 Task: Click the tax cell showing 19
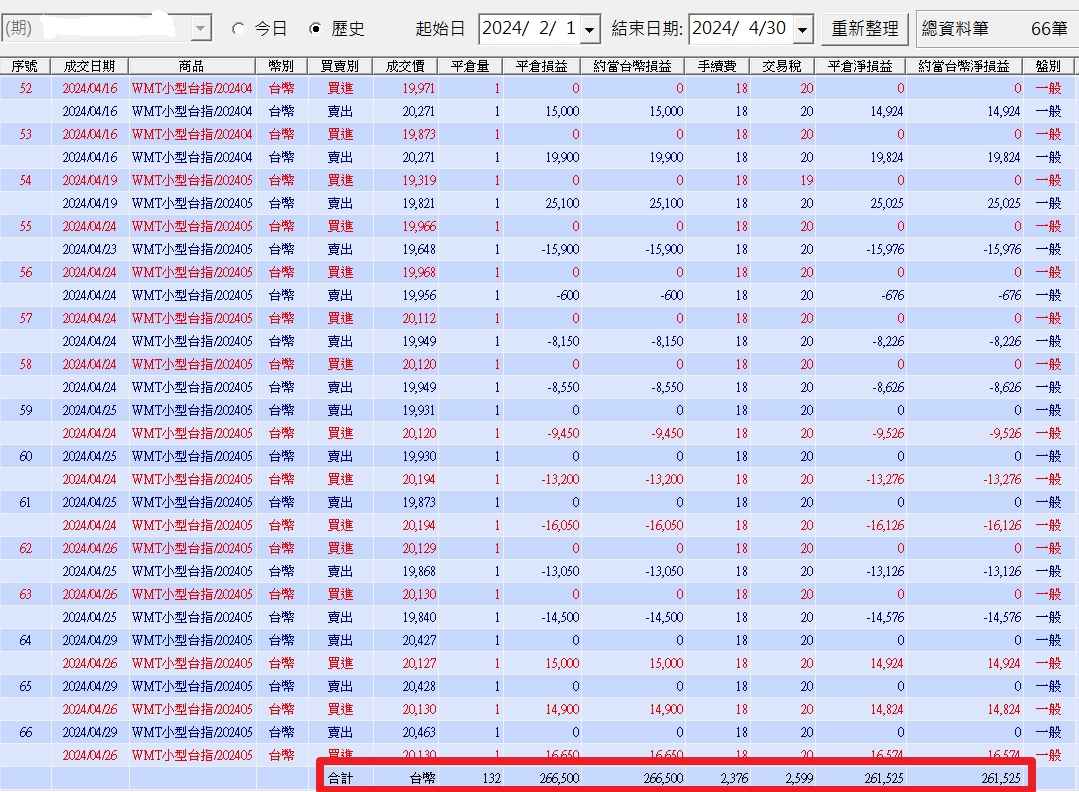[806, 180]
